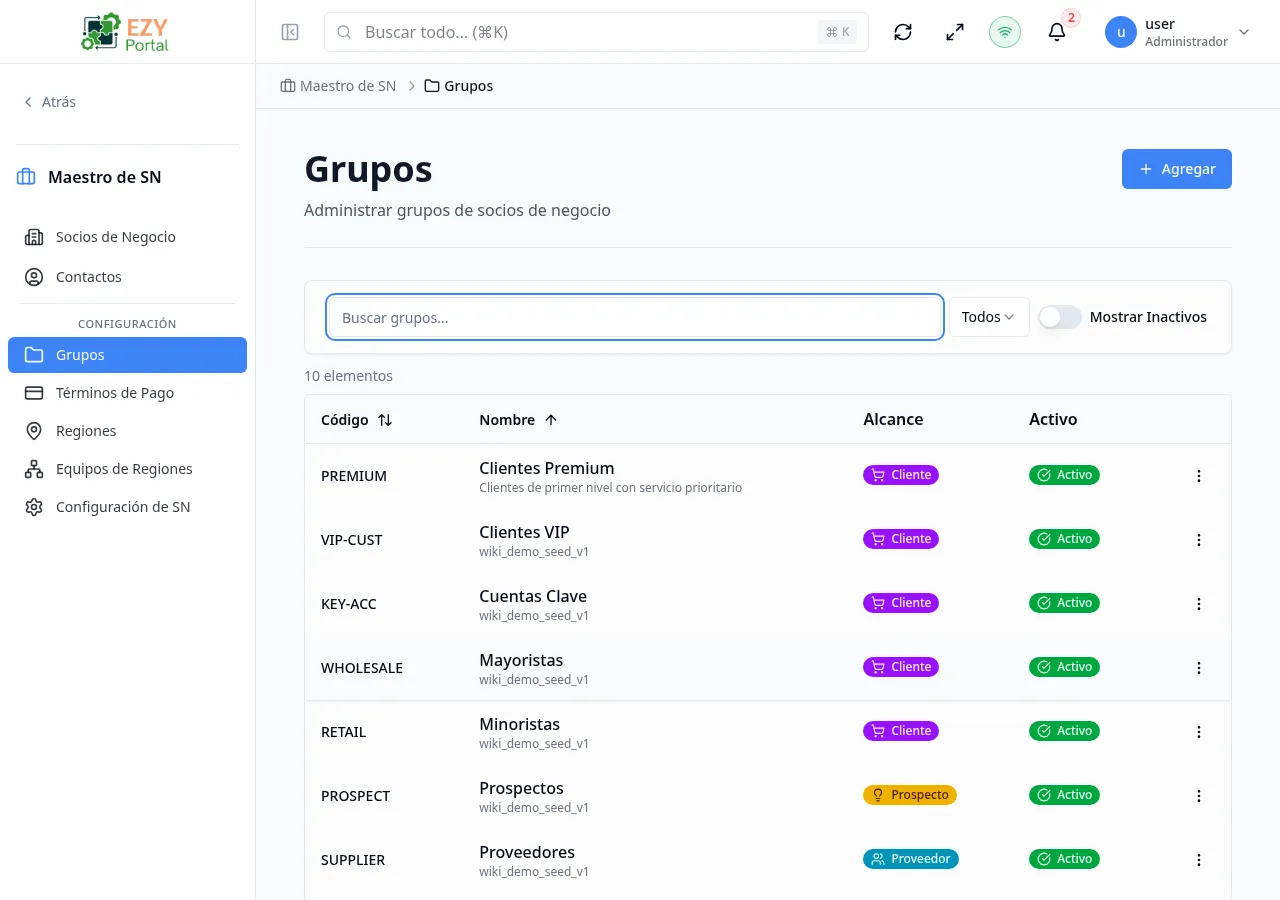
Task: Toggle fullscreen with the expand arrows icon
Action: tap(955, 32)
